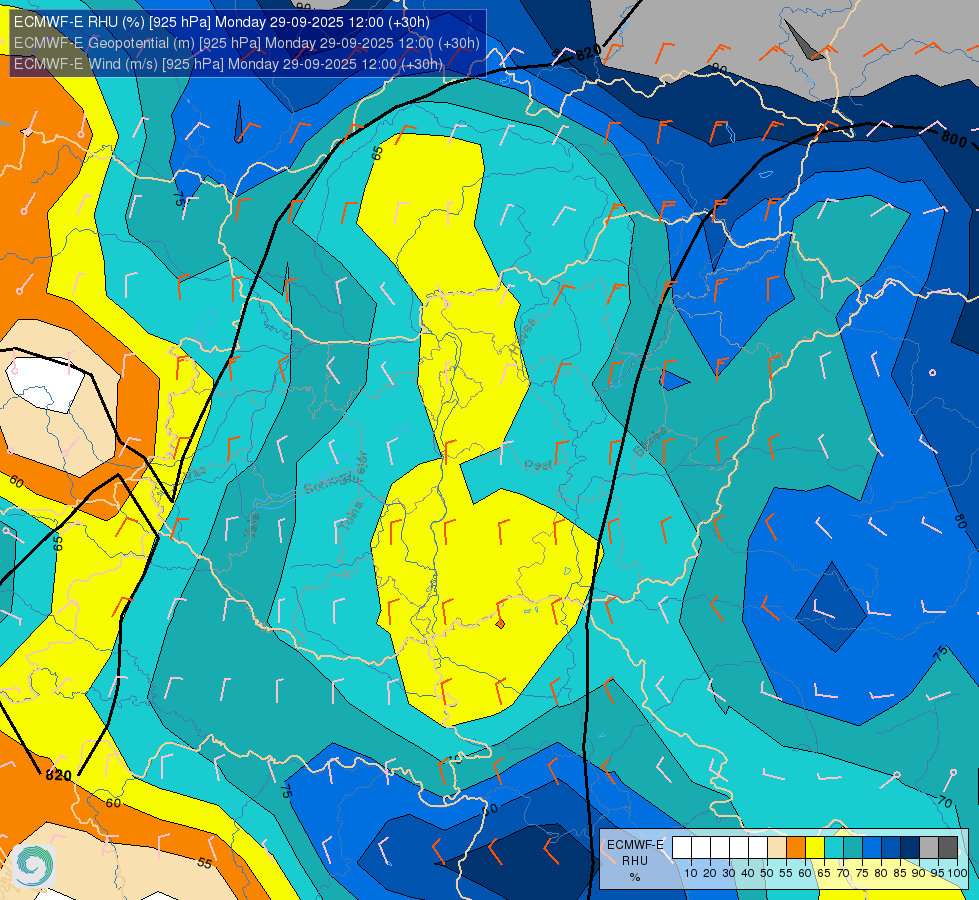The width and height of the screenshot is (979, 900).
Task: Pick the teal 70-75 legend swatch
Action: [x=853, y=848]
